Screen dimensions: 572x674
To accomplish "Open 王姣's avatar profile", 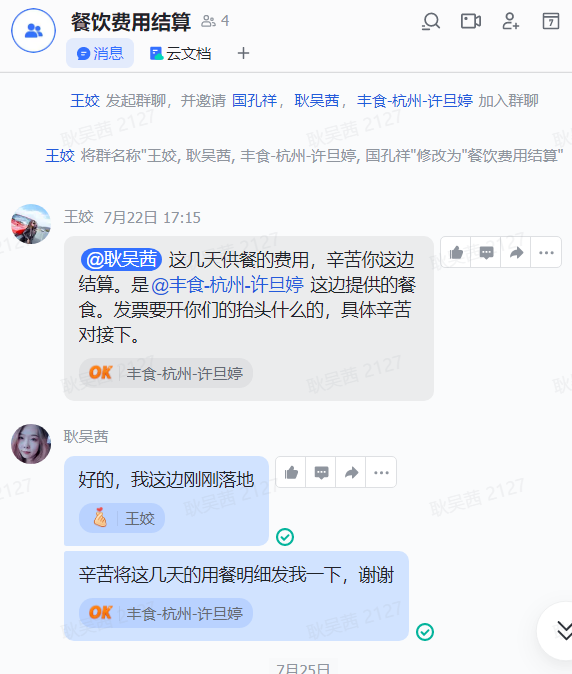I will pyautogui.click(x=31, y=224).
